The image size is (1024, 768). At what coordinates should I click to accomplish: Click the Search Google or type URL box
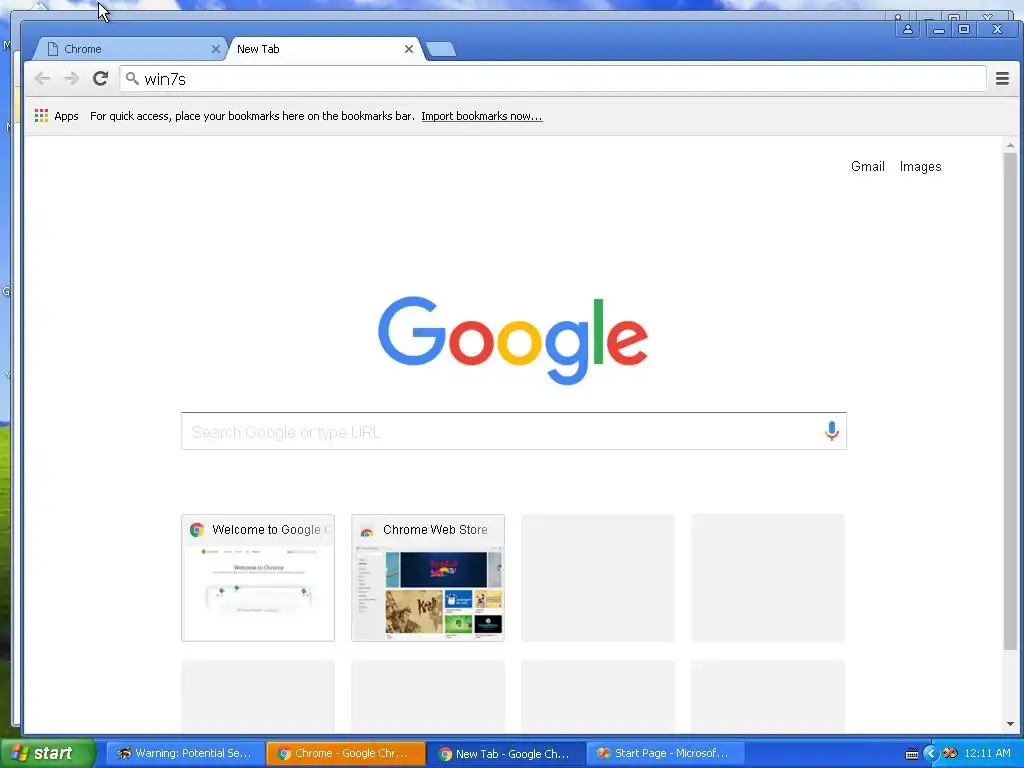pos(513,431)
